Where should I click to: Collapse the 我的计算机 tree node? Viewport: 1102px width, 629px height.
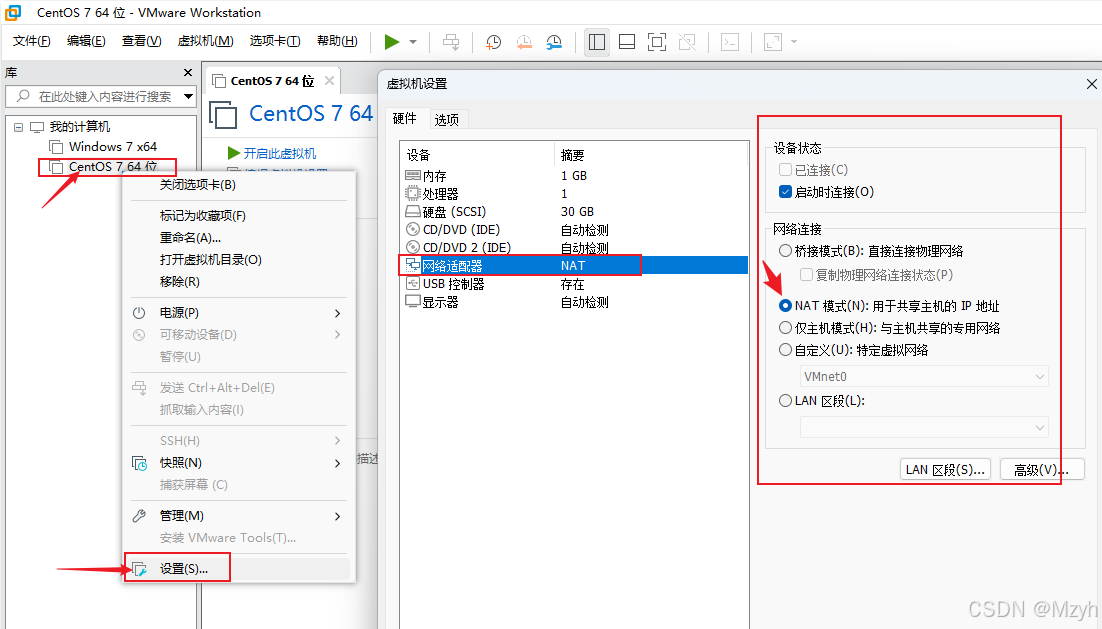pos(18,127)
